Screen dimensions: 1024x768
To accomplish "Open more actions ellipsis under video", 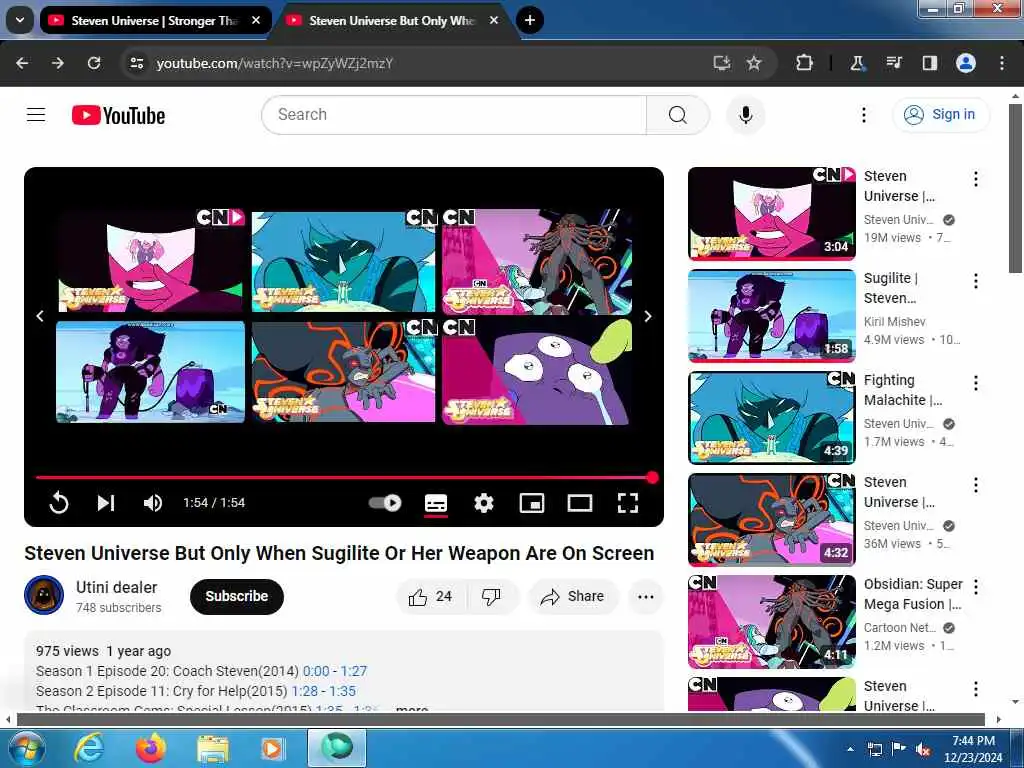I will [x=645, y=596].
